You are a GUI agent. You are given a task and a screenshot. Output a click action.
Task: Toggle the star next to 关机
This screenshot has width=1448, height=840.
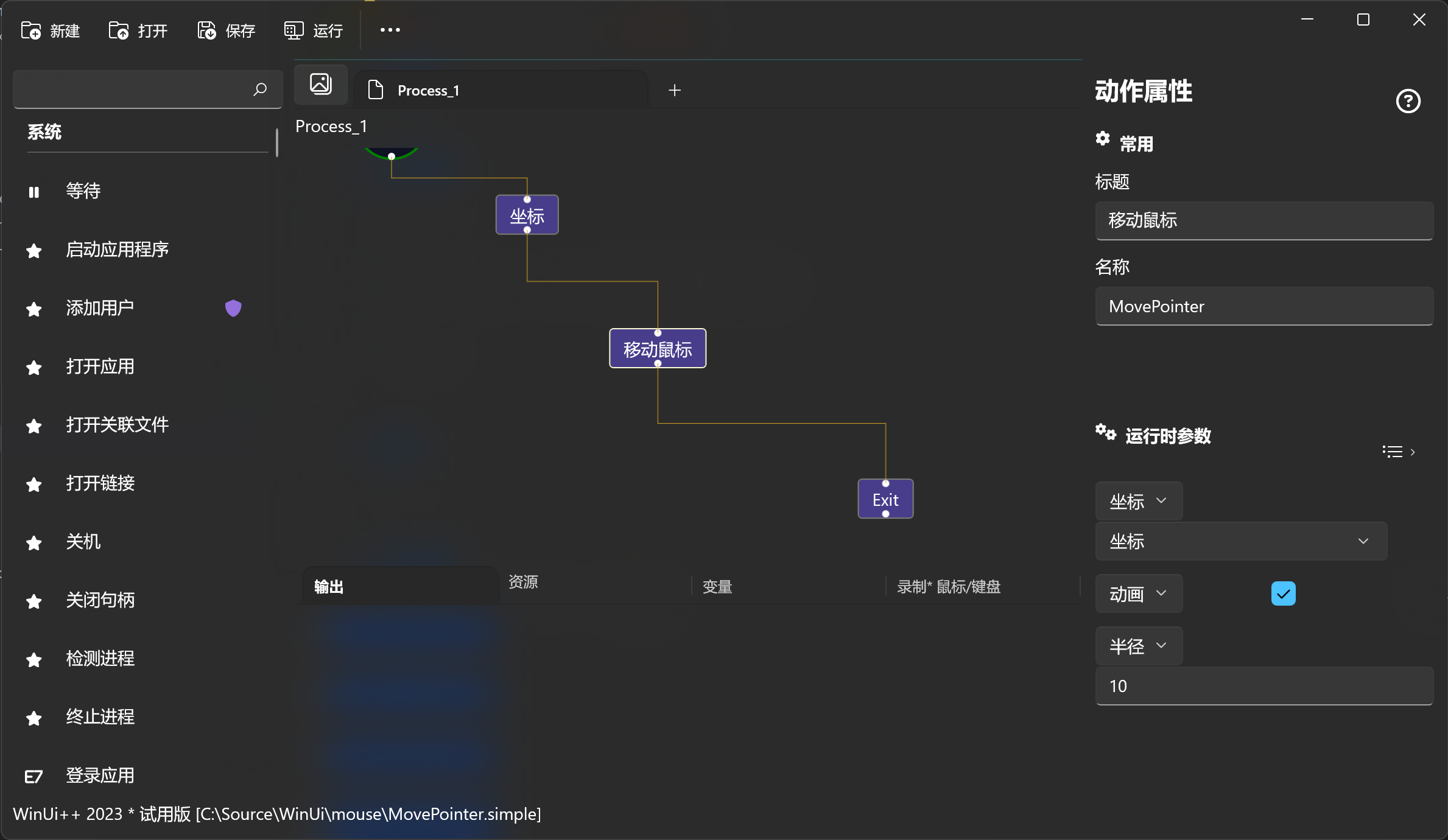[33, 543]
